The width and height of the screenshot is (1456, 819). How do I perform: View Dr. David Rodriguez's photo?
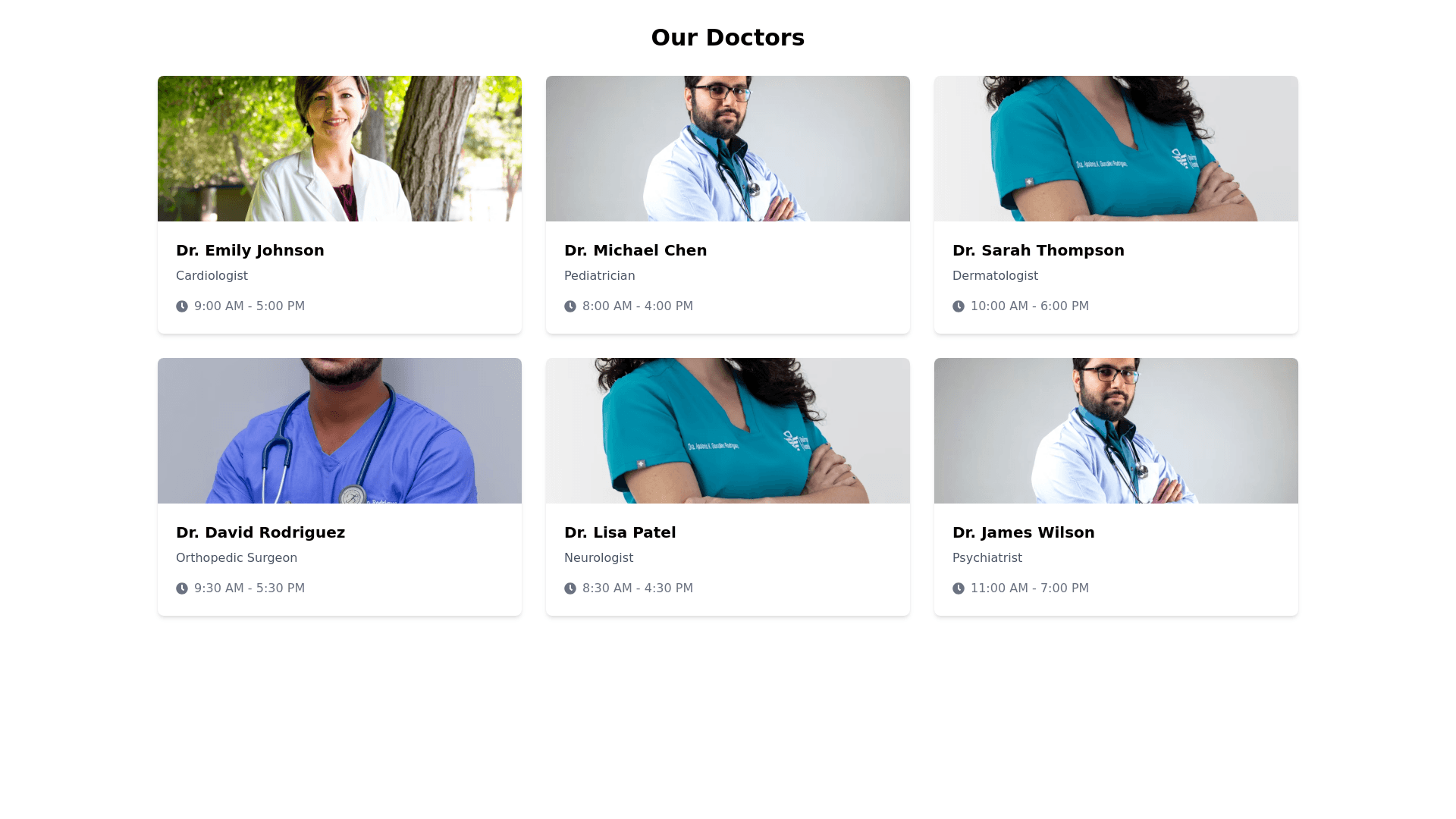340,431
